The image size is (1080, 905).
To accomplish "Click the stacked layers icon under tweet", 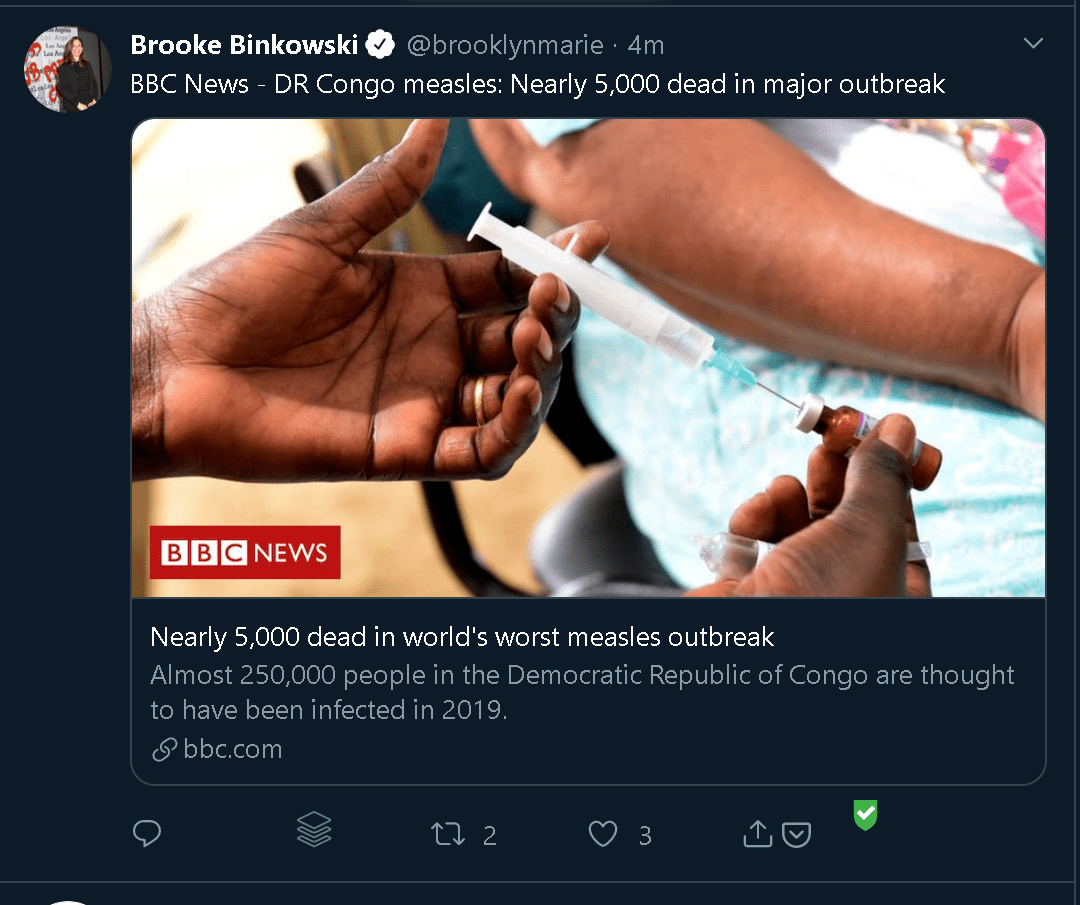I will coord(314,830).
